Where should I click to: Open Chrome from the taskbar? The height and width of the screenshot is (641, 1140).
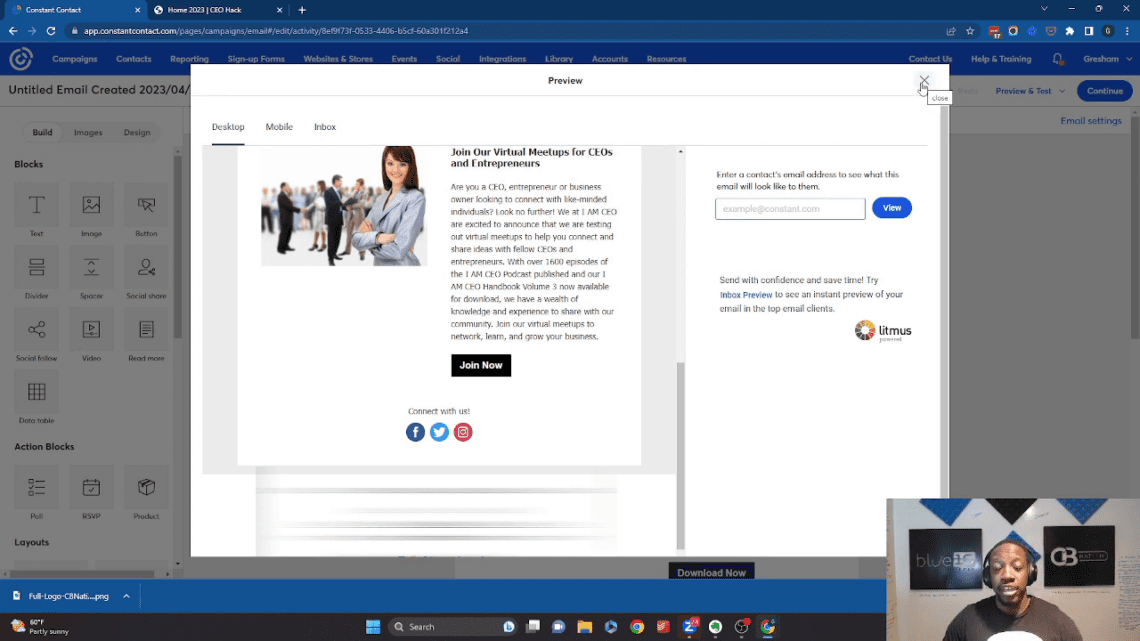point(636,627)
